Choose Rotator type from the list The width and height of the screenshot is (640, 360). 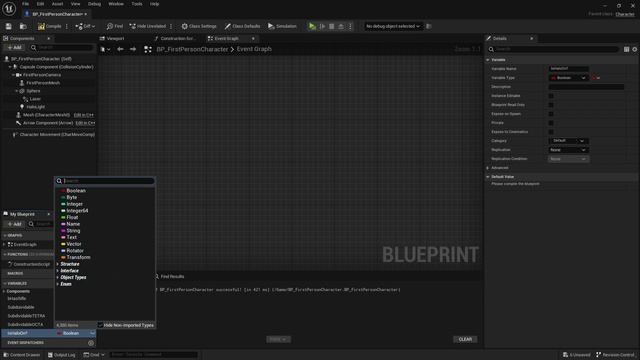tap(75, 251)
